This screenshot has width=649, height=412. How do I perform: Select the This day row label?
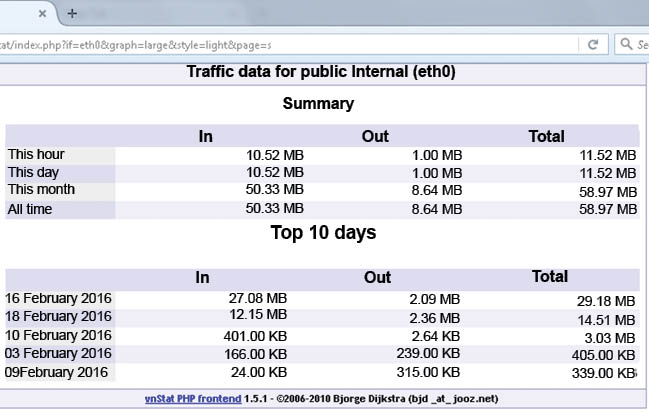point(34,172)
